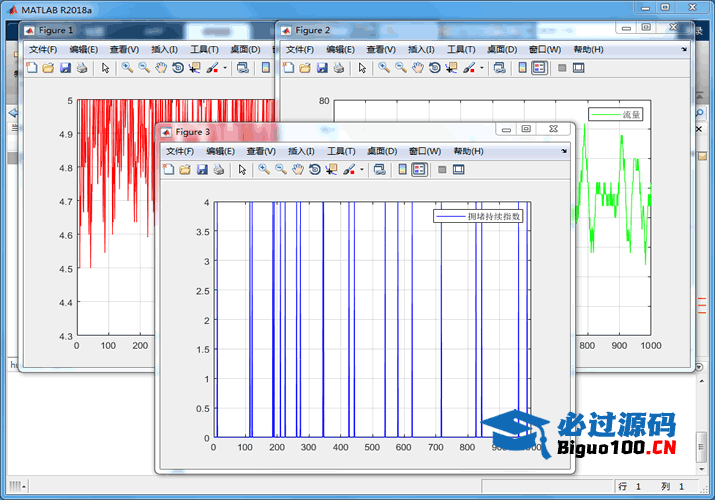Viewport: 715px width, 500px height.
Task: Click the MATLAB editor vertical scrollbar thumb
Action: click(x=702, y=447)
